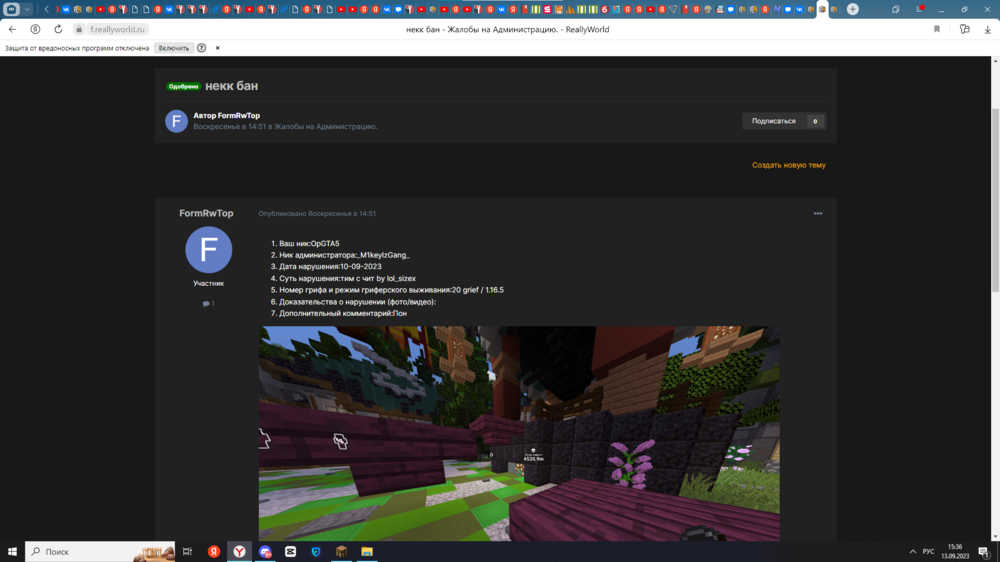
Task: Open the browser collections/extensions icon
Action: tap(964, 29)
